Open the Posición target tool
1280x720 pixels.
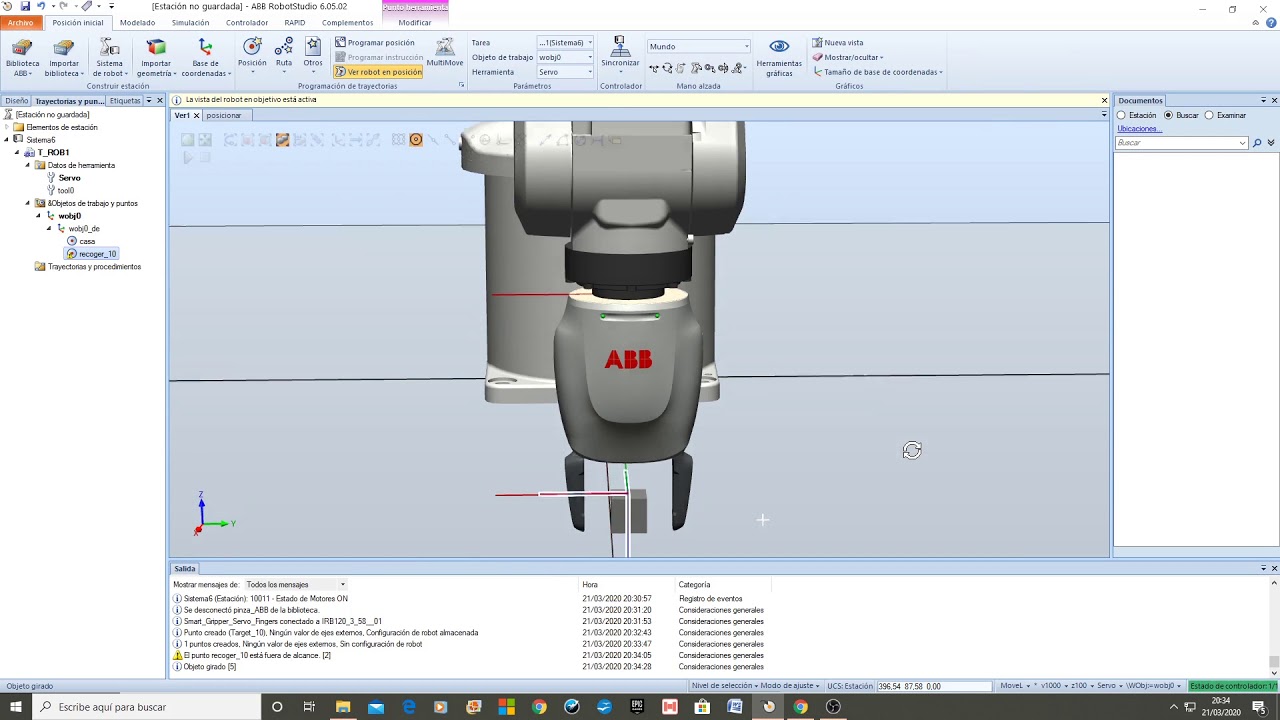252,54
